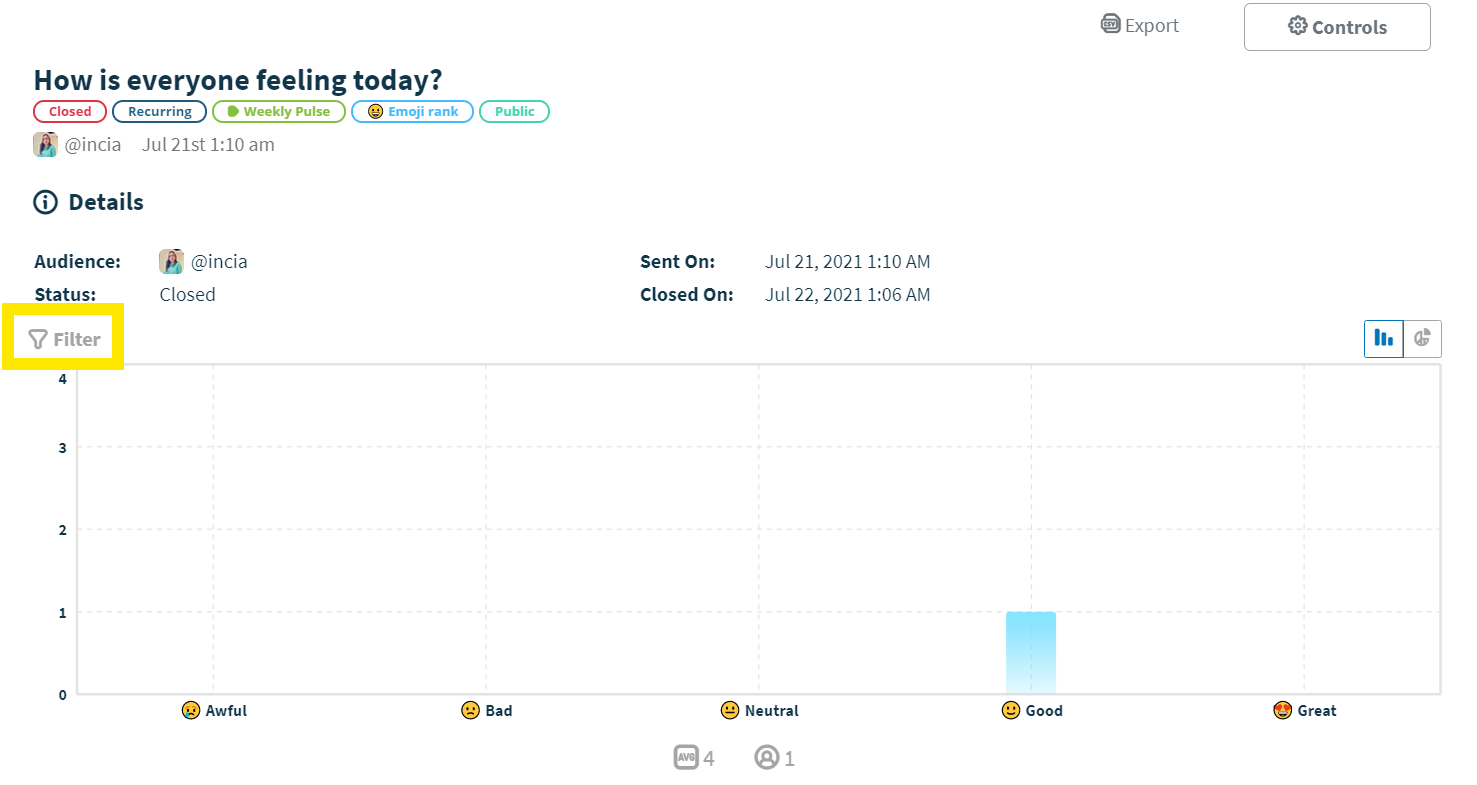Click the @incia audience name
The height and width of the screenshot is (785, 1477).
[219, 261]
